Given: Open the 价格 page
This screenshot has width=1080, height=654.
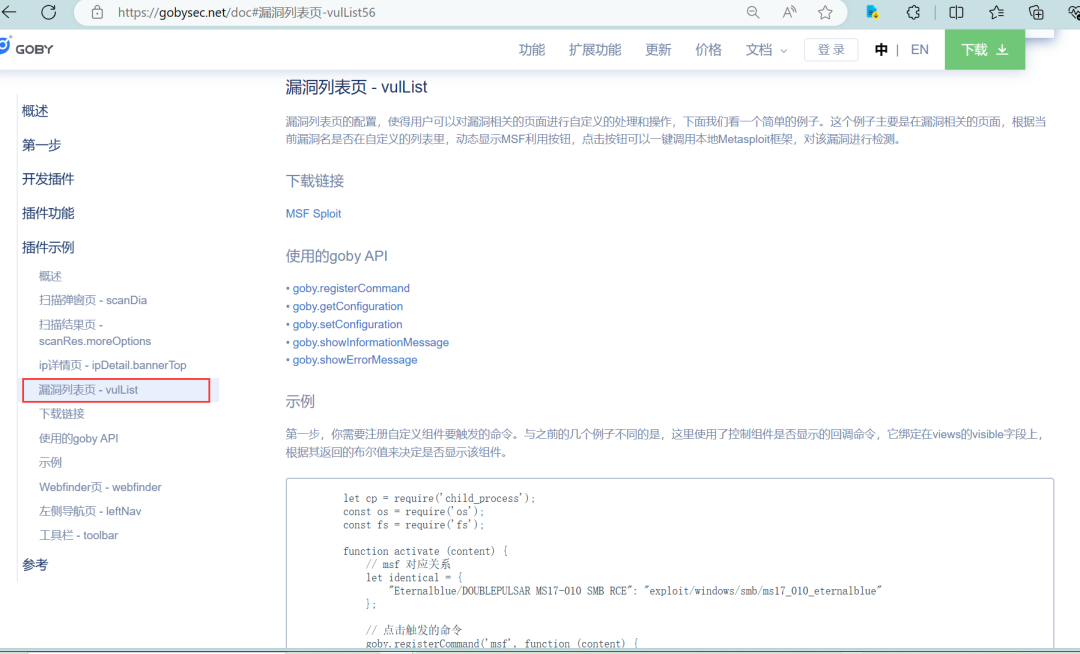Looking at the screenshot, I should [x=708, y=50].
